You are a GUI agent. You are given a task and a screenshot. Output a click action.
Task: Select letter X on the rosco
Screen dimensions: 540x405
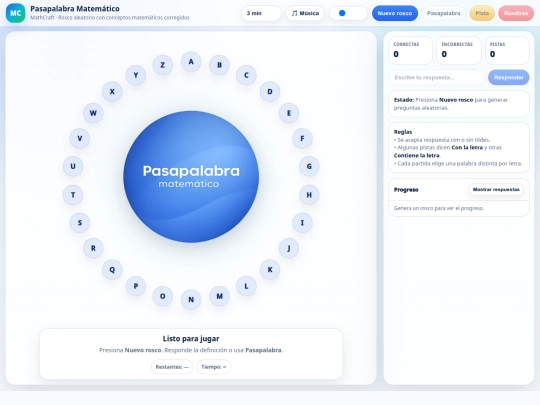pos(112,92)
